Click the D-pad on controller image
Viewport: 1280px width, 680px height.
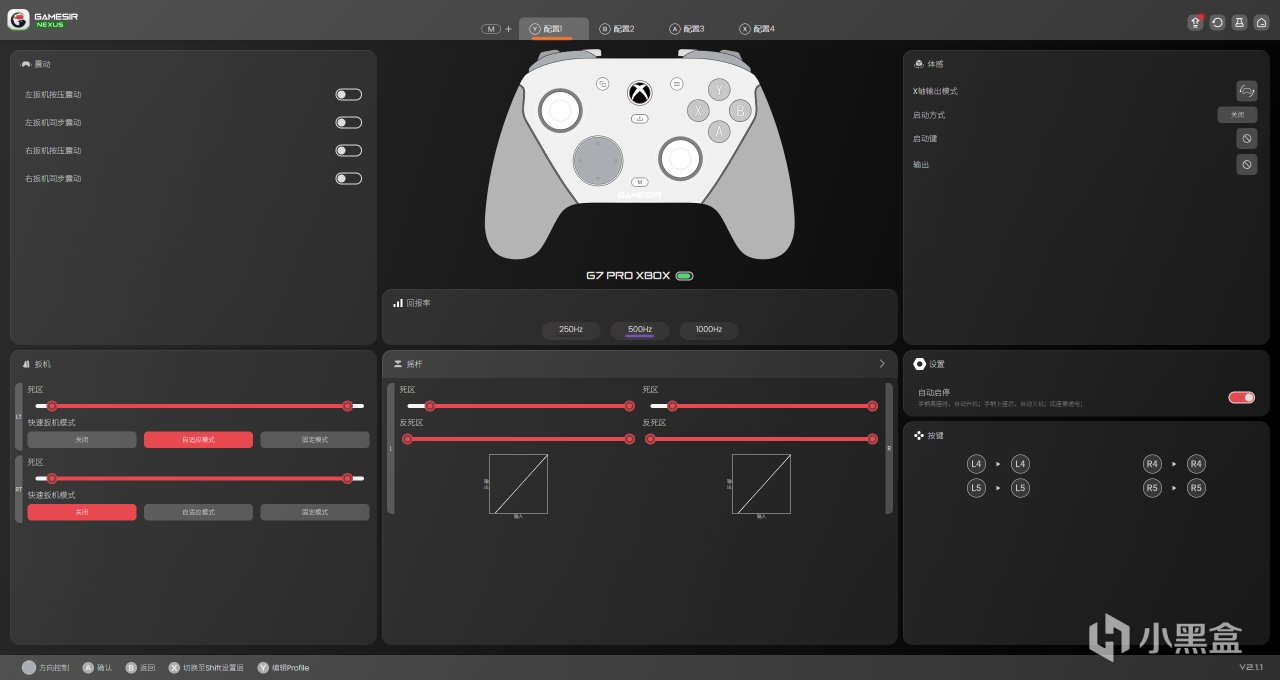tap(598, 160)
